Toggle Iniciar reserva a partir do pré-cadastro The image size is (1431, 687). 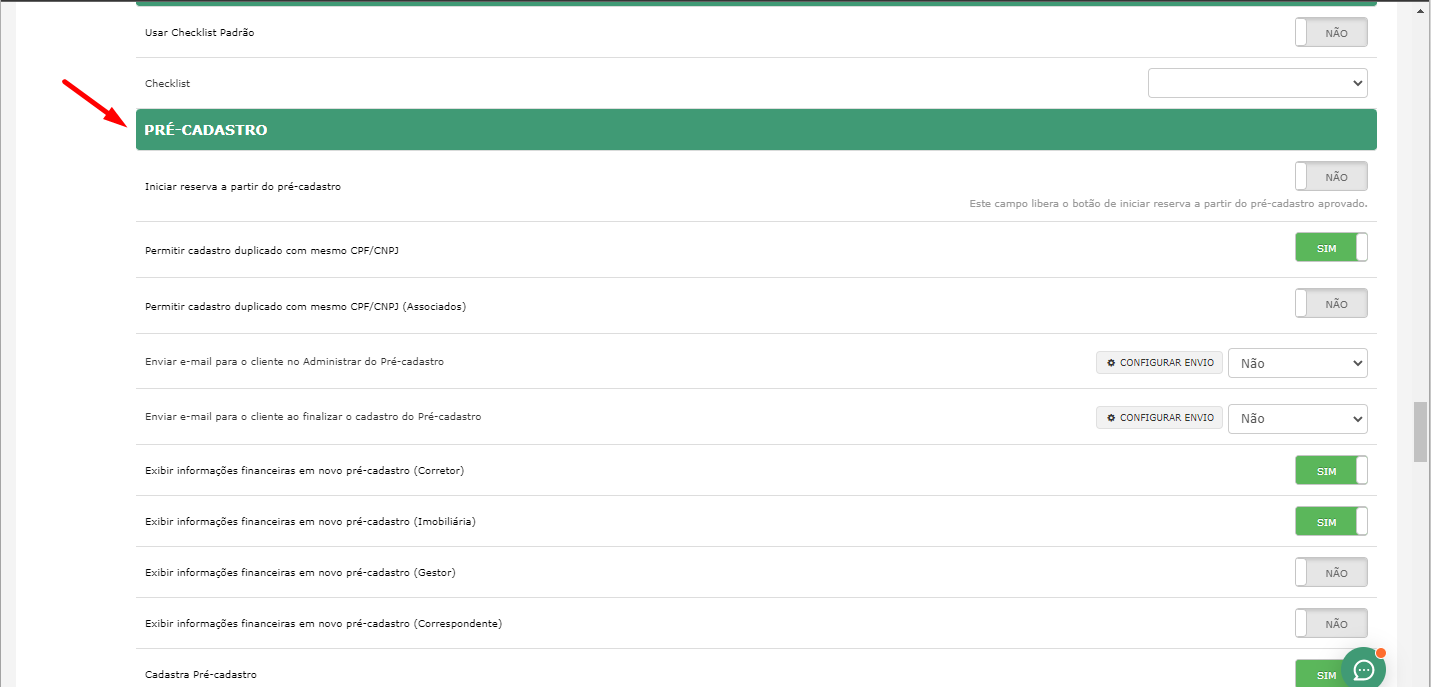click(1331, 177)
